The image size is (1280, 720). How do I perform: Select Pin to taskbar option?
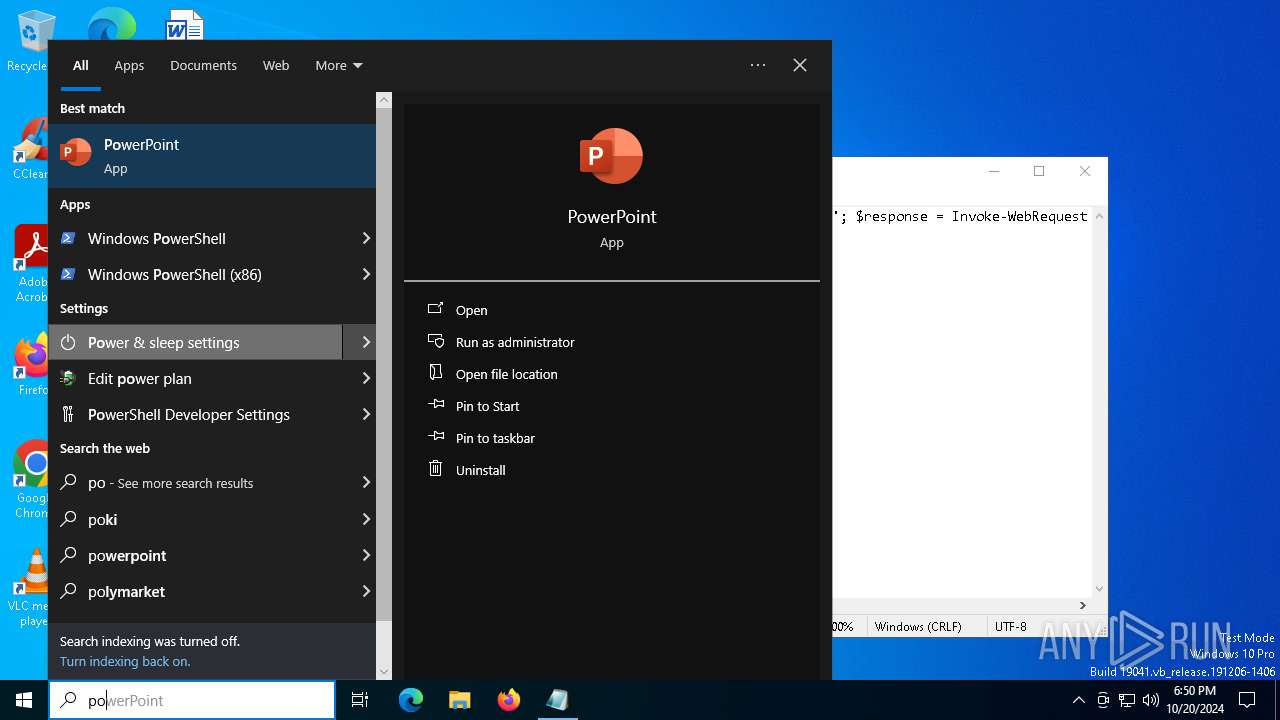(495, 438)
